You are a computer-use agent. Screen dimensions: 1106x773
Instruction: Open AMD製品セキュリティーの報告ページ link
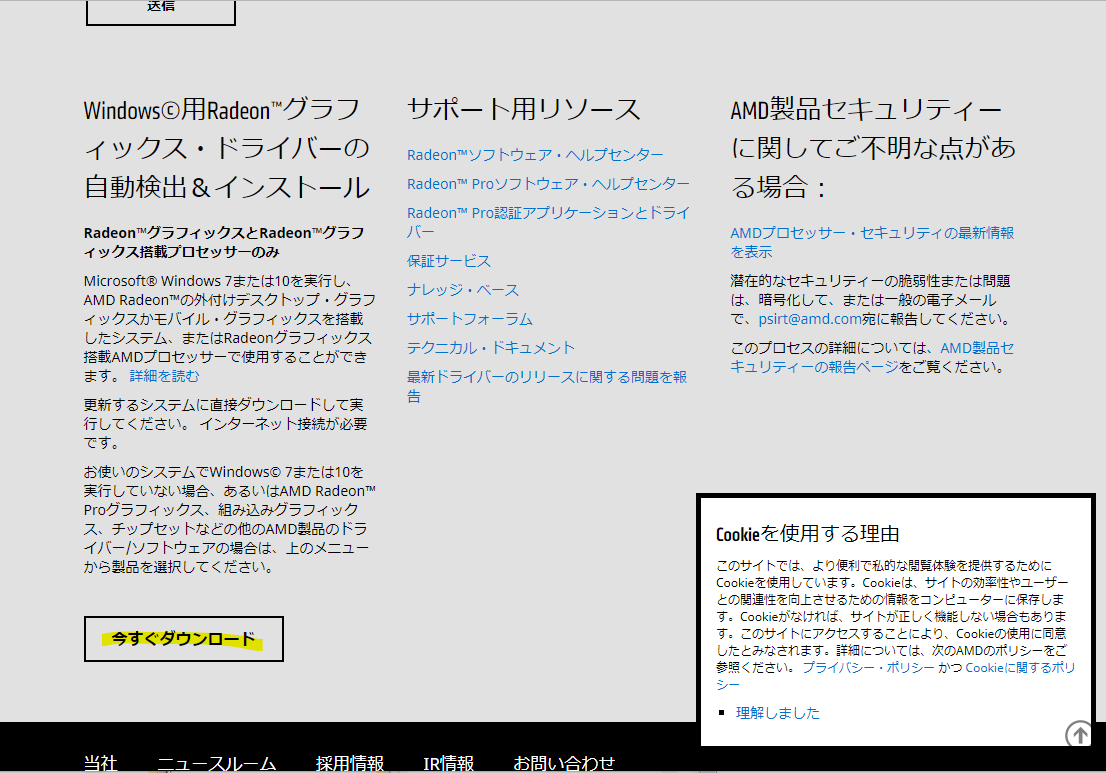click(872, 358)
